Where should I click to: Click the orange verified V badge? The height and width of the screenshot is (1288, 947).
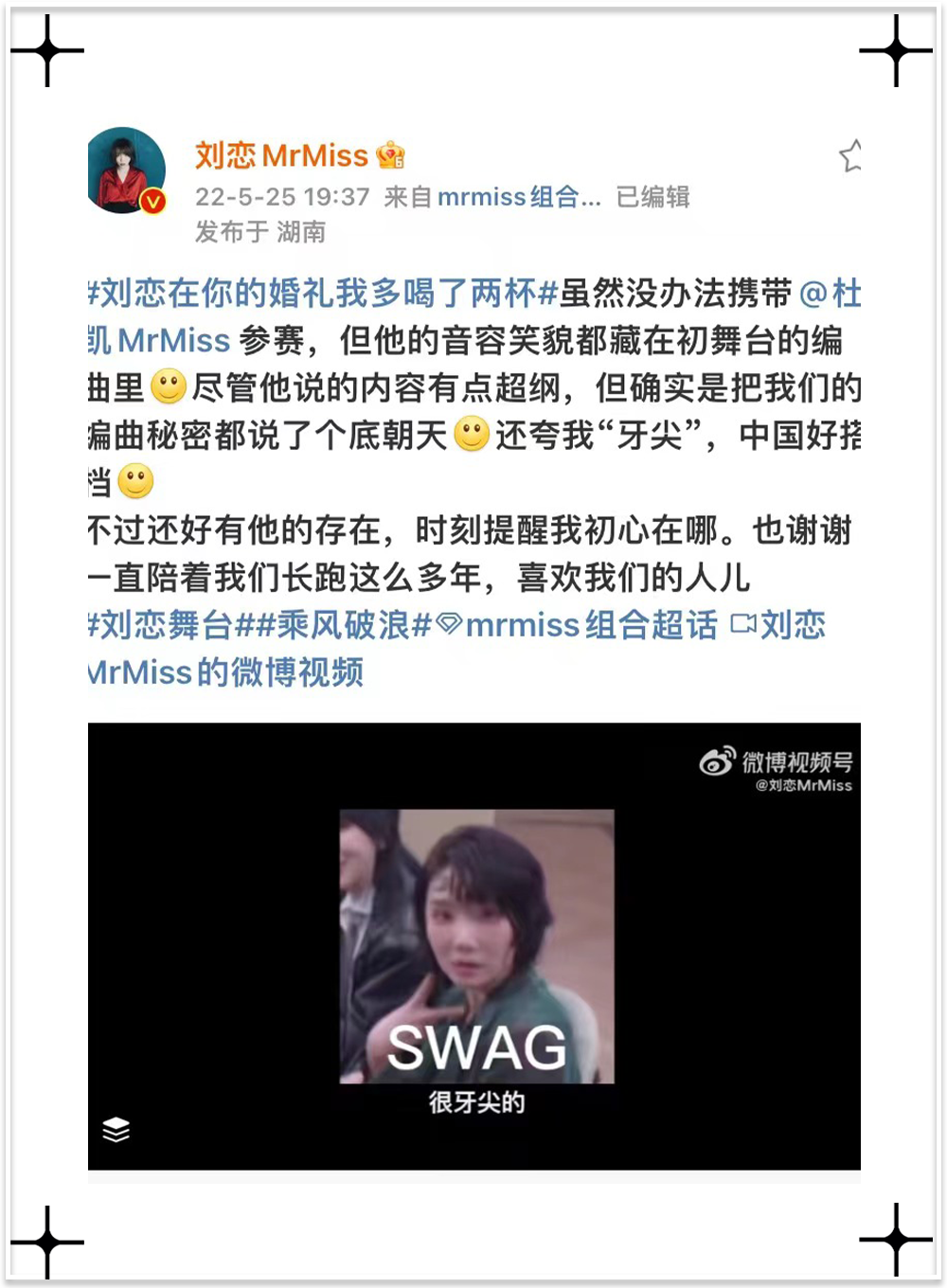153,201
